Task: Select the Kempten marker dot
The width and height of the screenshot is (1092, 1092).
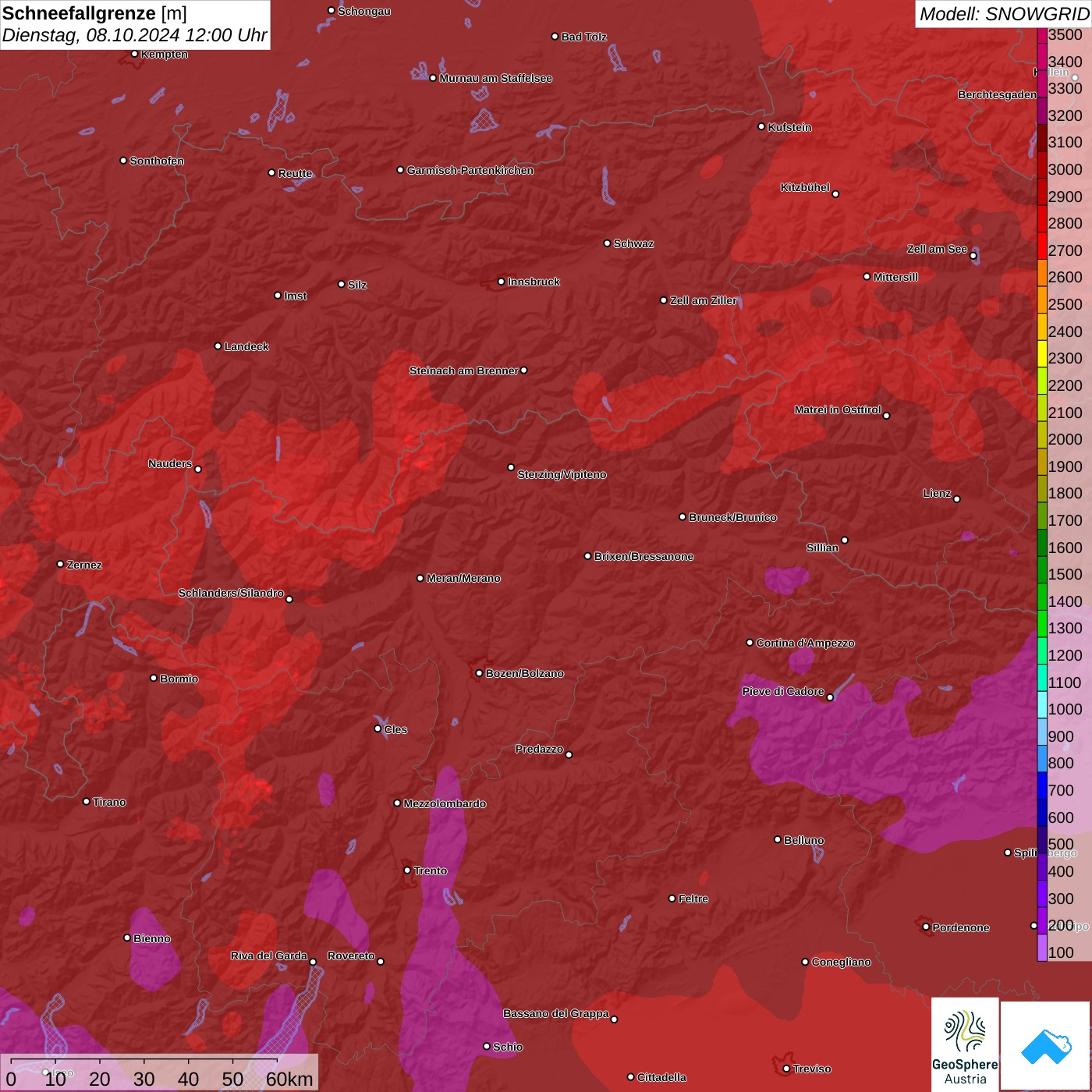Action: tap(135, 54)
